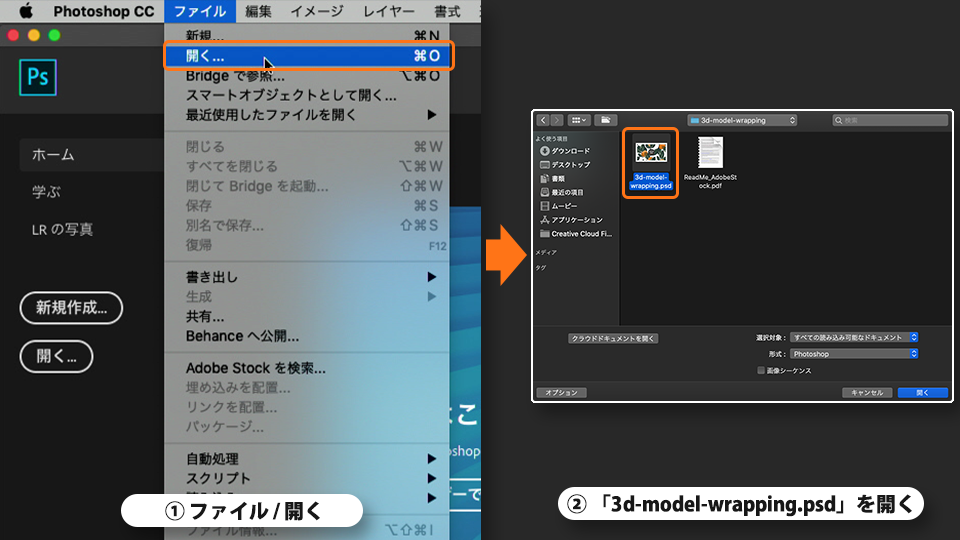Image resolution: width=960 pixels, height=540 pixels.
Task: Open the Apple menu
Action: pos(26,11)
